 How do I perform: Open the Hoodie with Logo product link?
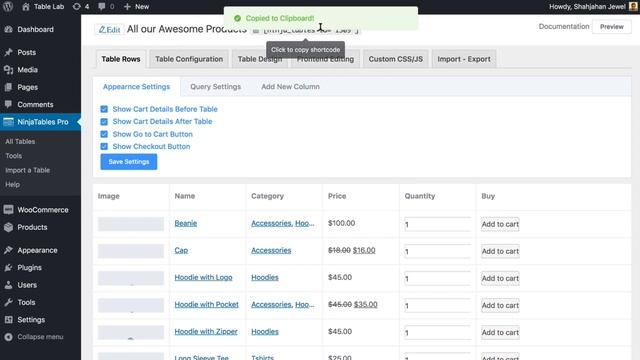203,278
